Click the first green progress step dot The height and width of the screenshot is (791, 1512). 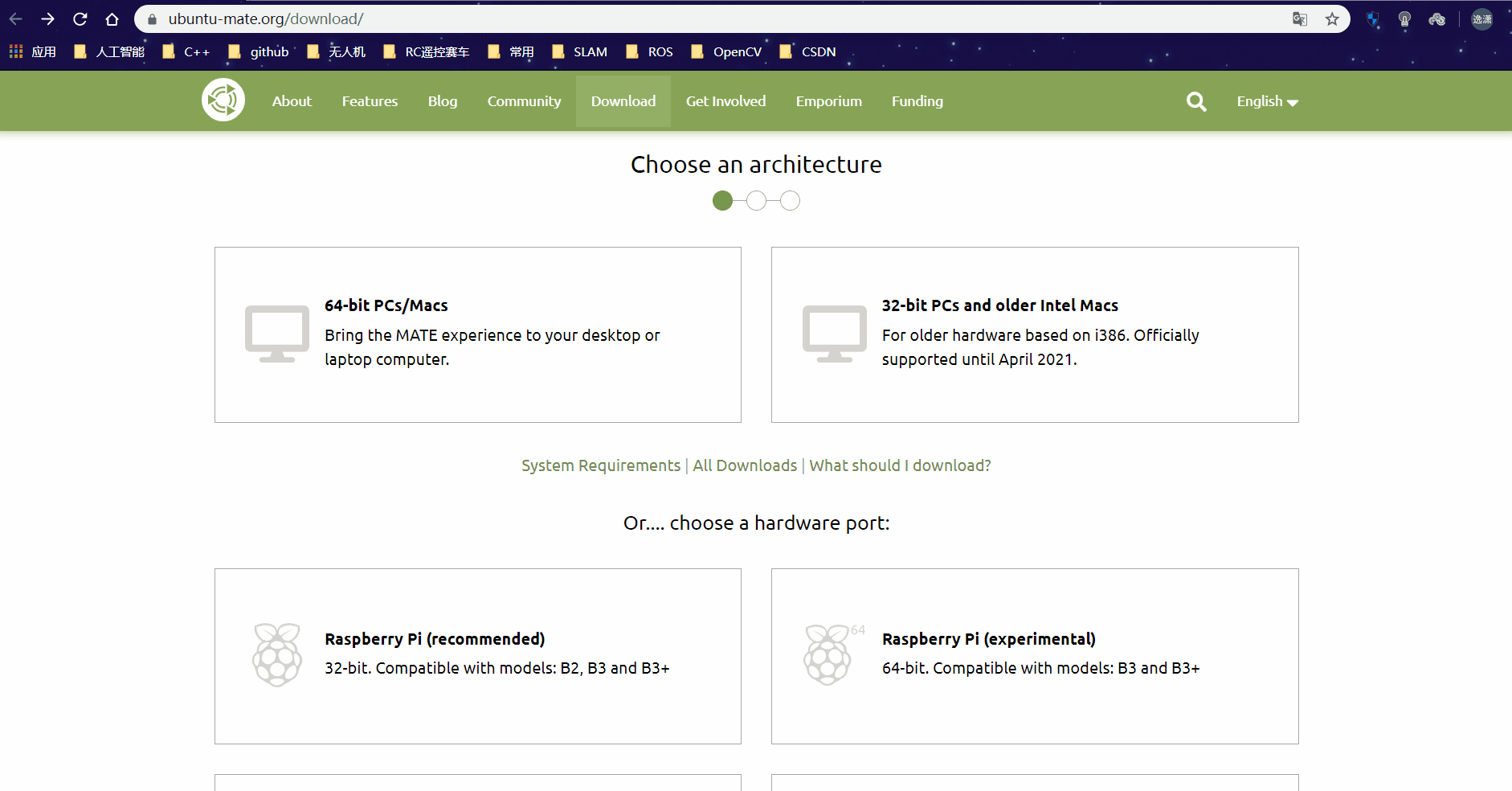(x=723, y=200)
